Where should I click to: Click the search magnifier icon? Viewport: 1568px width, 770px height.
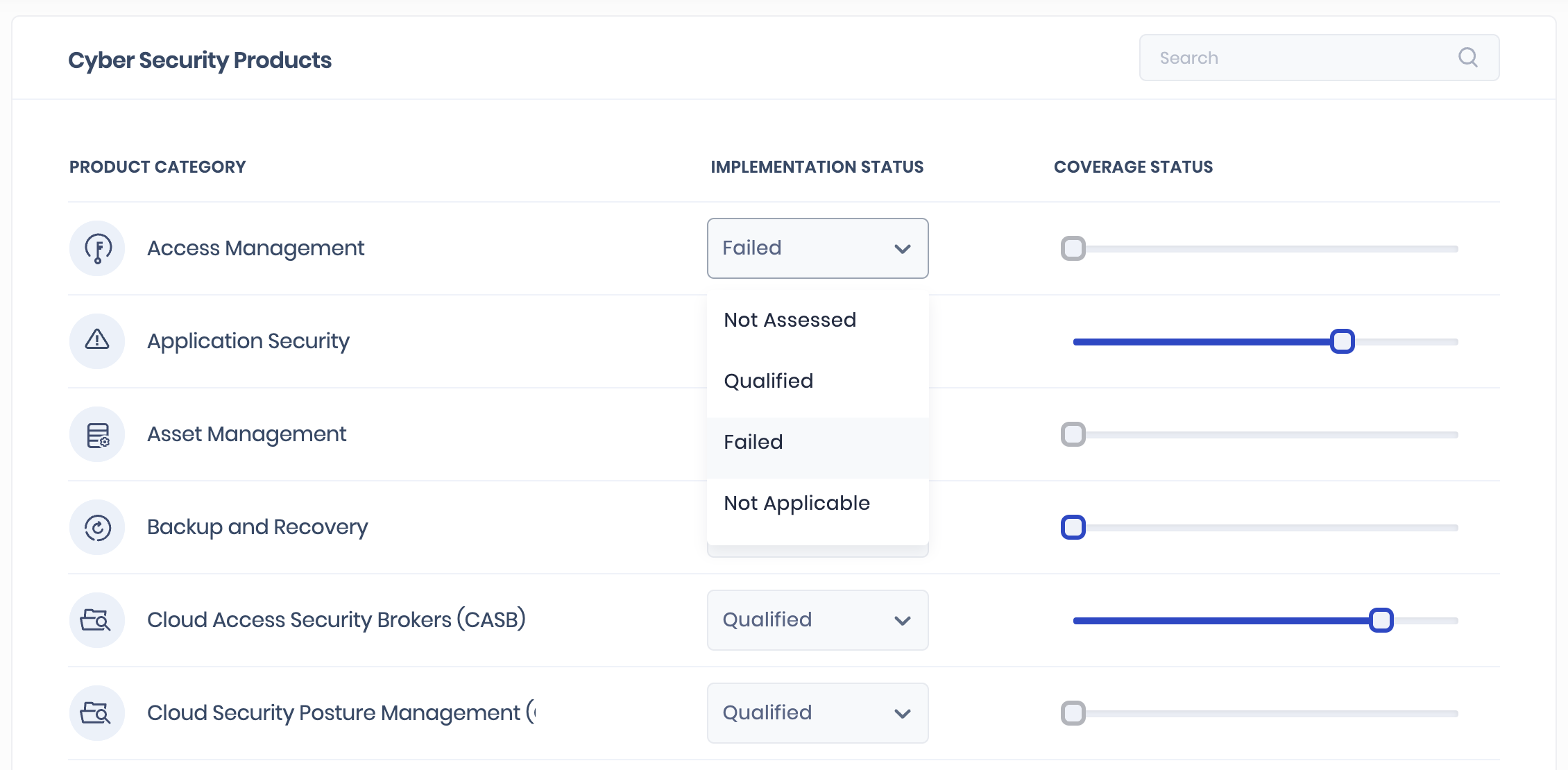tap(1467, 58)
